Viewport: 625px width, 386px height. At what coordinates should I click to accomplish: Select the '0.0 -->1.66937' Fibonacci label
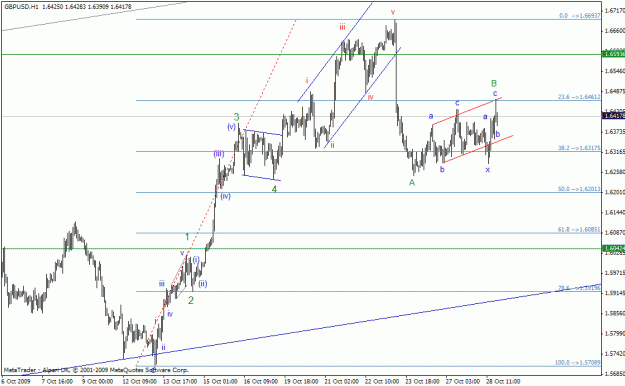(580, 16)
